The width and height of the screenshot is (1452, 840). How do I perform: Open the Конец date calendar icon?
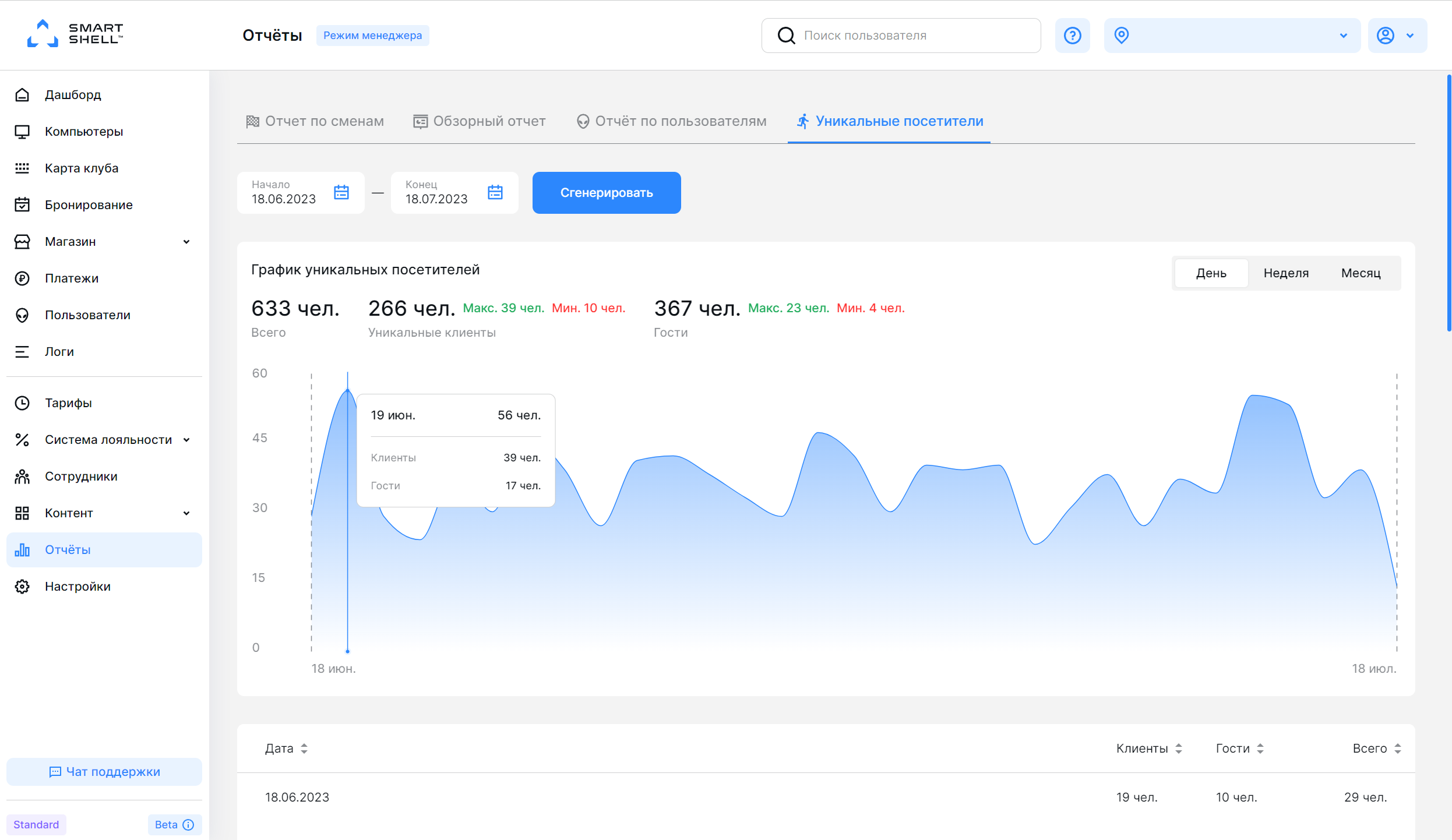coord(495,192)
